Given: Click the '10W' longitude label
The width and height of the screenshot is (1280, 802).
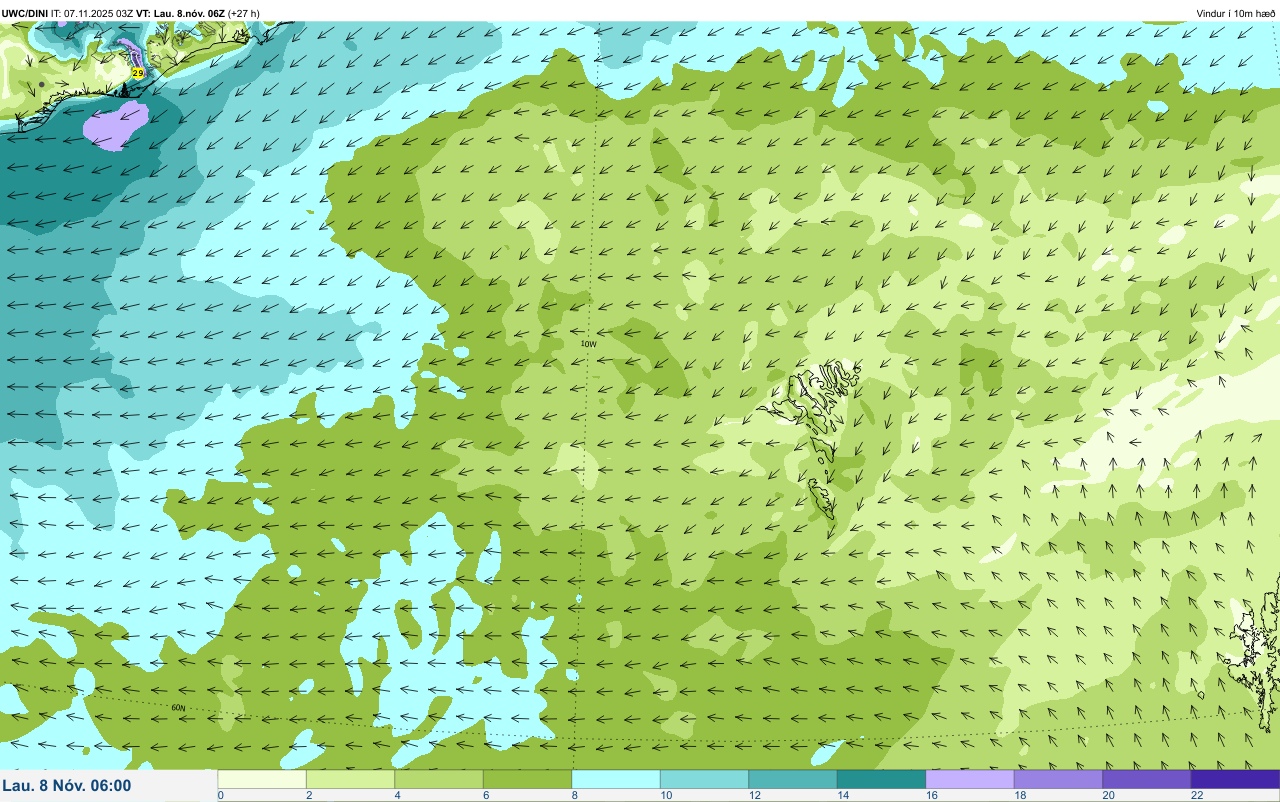Looking at the screenshot, I should coord(589,344).
